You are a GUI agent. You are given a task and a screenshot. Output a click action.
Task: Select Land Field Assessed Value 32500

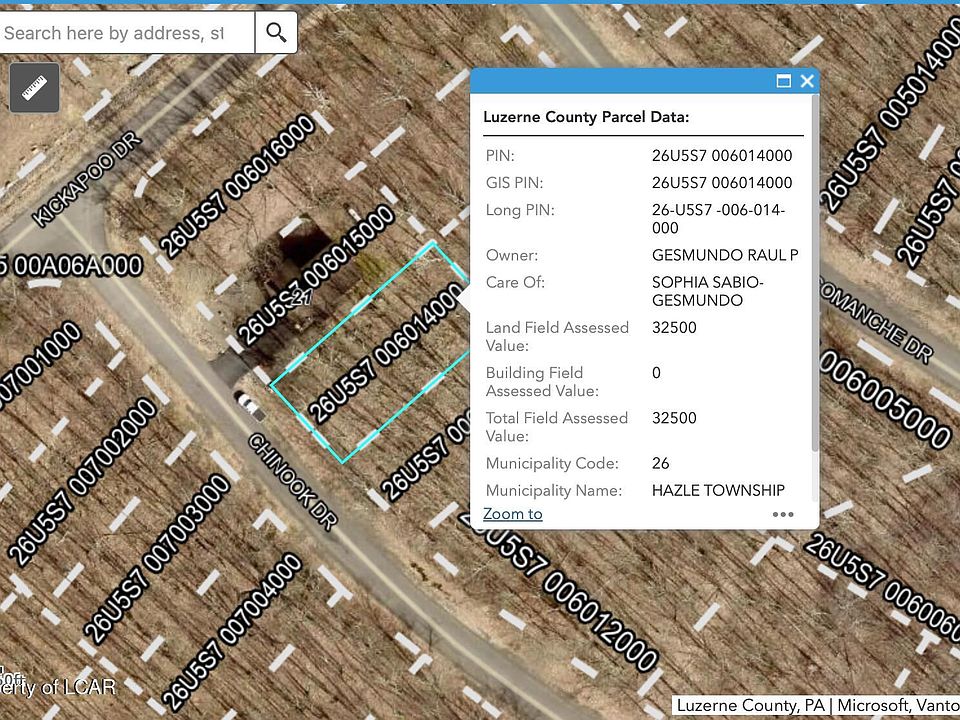(x=674, y=328)
